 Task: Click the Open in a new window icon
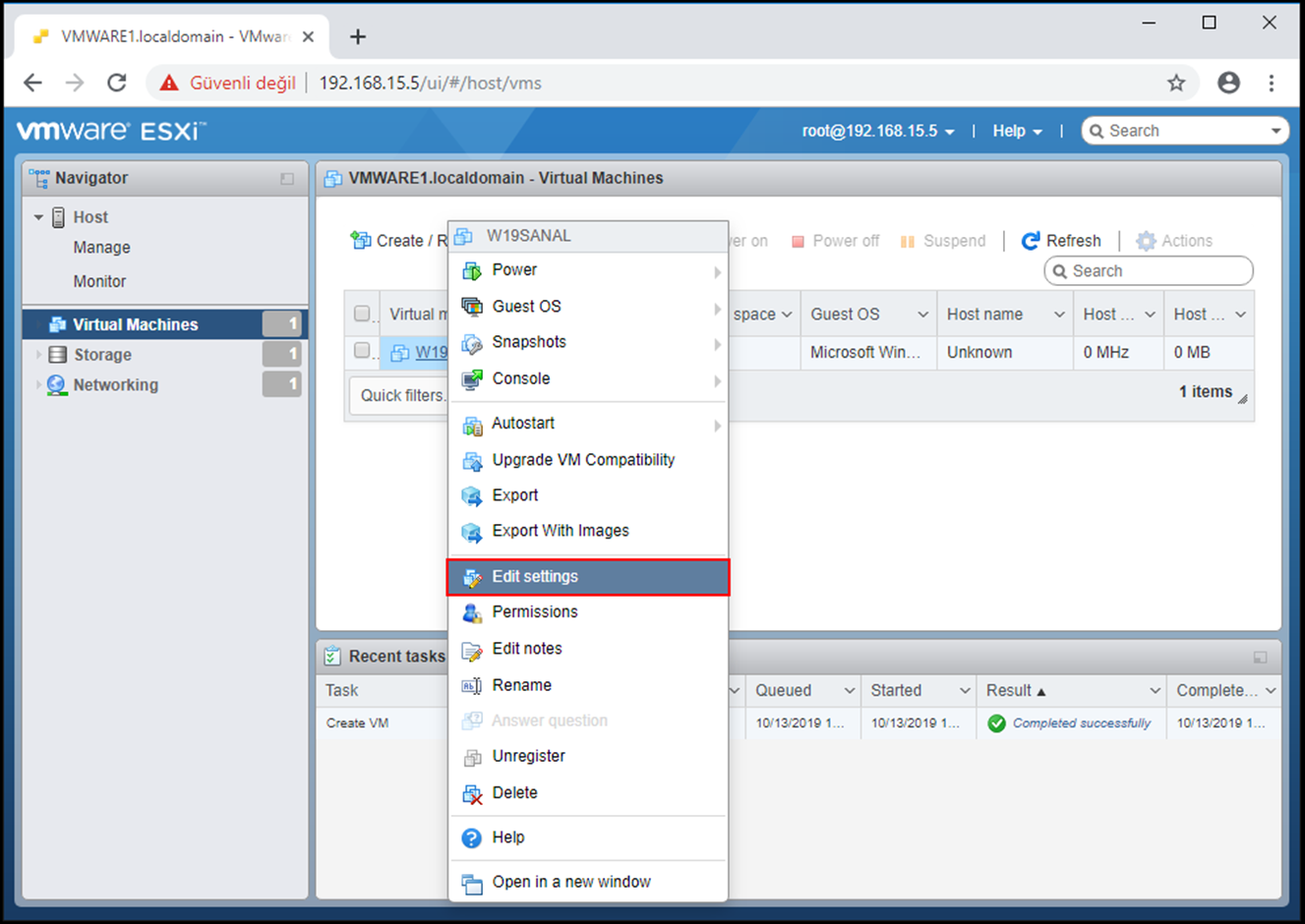(x=472, y=883)
